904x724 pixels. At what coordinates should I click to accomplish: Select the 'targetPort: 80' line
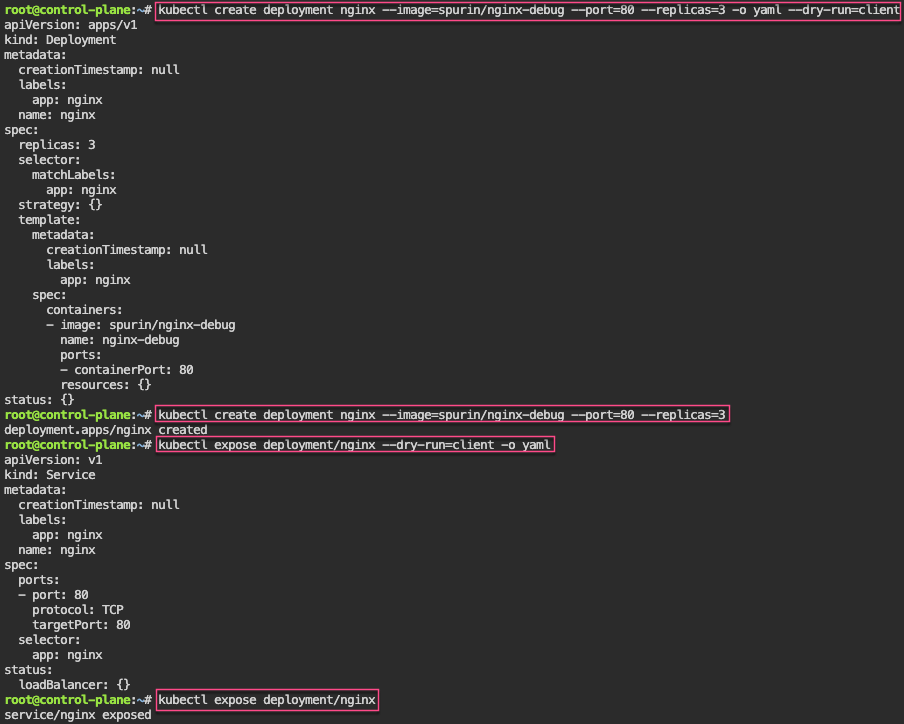click(x=81, y=625)
